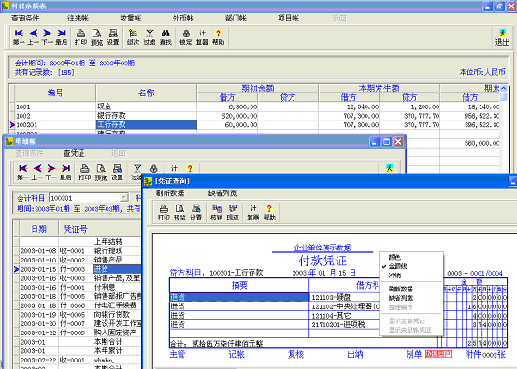Click 刷新数据 in 凭证查询 menu bar

pos(170,193)
